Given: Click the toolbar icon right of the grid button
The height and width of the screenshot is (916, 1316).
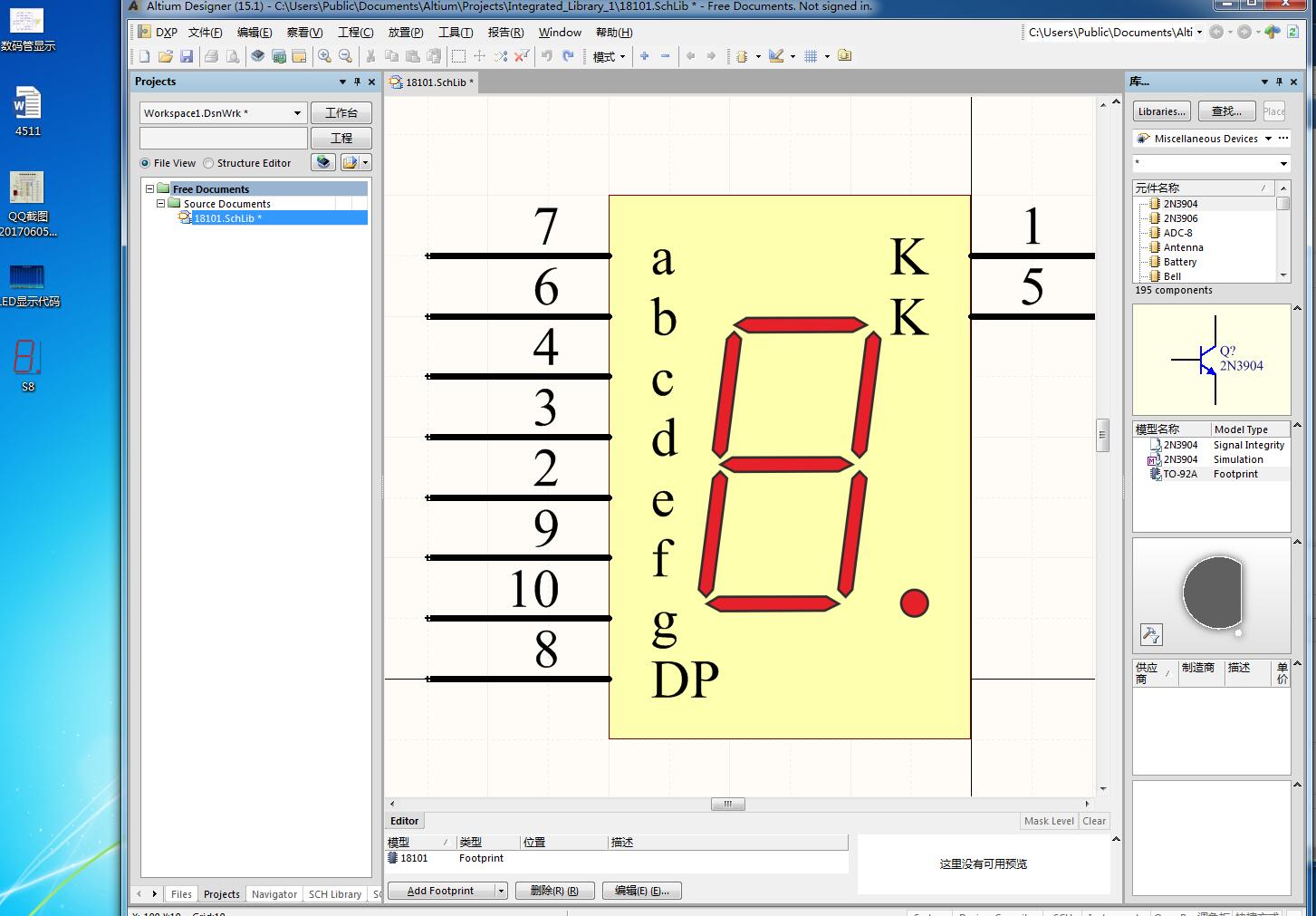Looking at the screenshot, I should coord(844,56).
